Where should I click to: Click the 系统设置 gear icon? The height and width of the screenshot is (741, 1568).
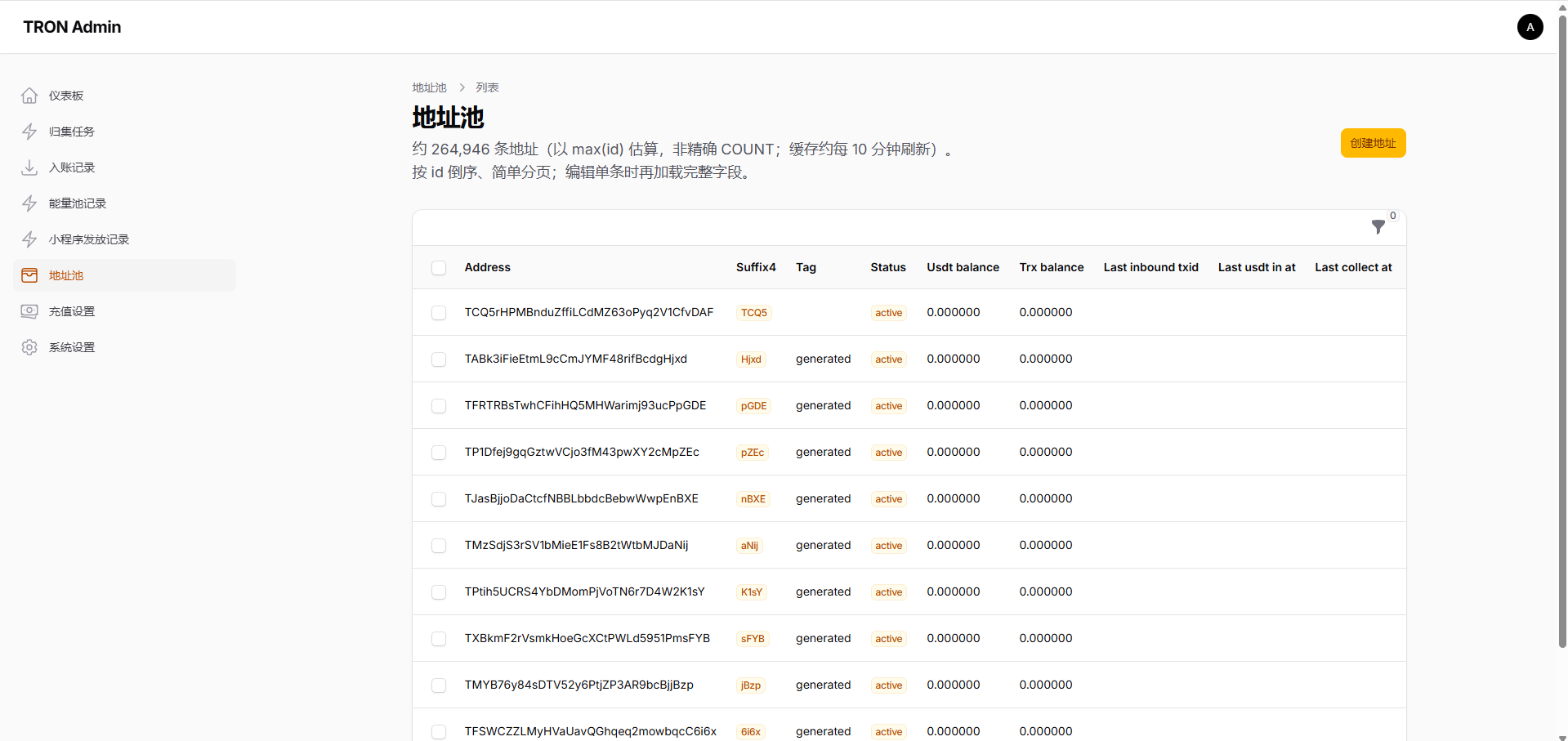[29, 347]
